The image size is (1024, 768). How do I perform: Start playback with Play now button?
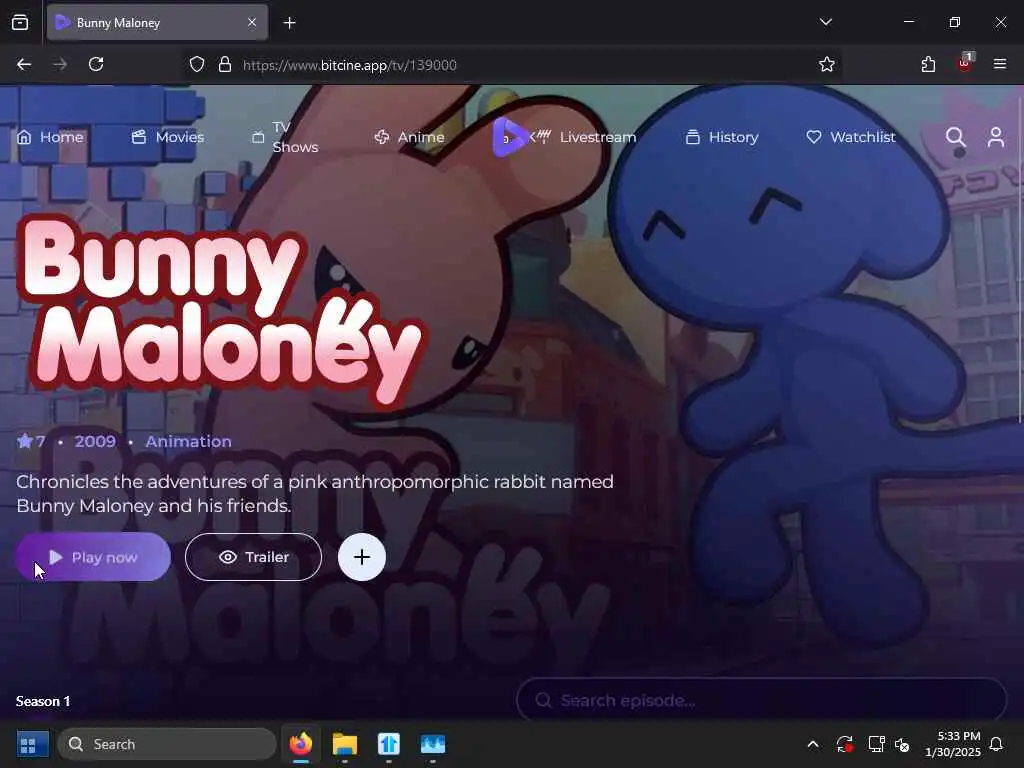93,557
